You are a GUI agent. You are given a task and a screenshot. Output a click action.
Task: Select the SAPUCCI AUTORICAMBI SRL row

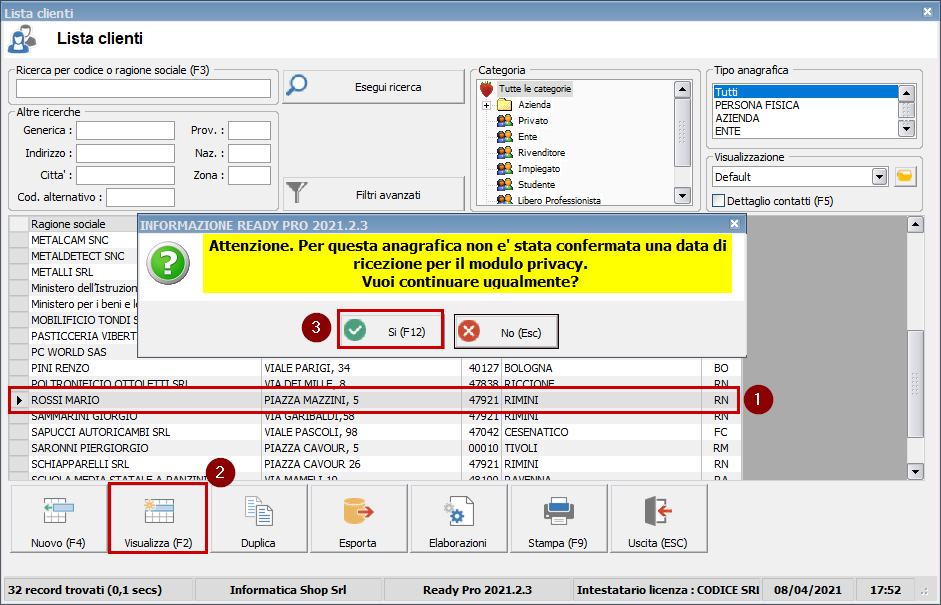click(x=375, y=432)
